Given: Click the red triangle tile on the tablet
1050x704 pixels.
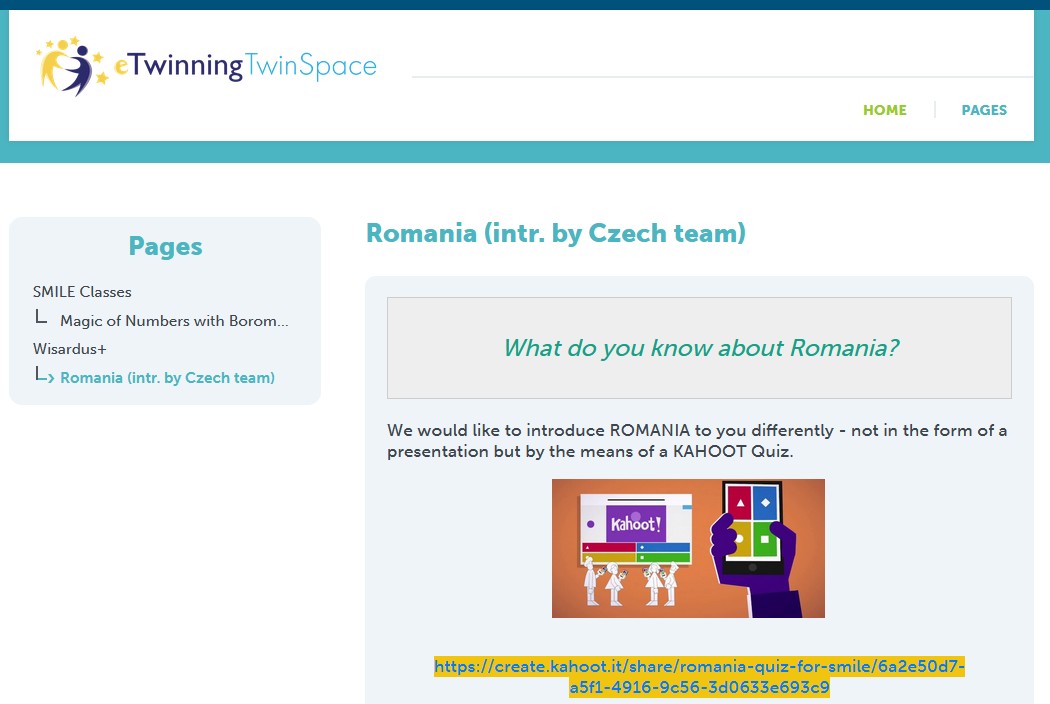Looking at the screenshot, I should click(x=740, y=503).
